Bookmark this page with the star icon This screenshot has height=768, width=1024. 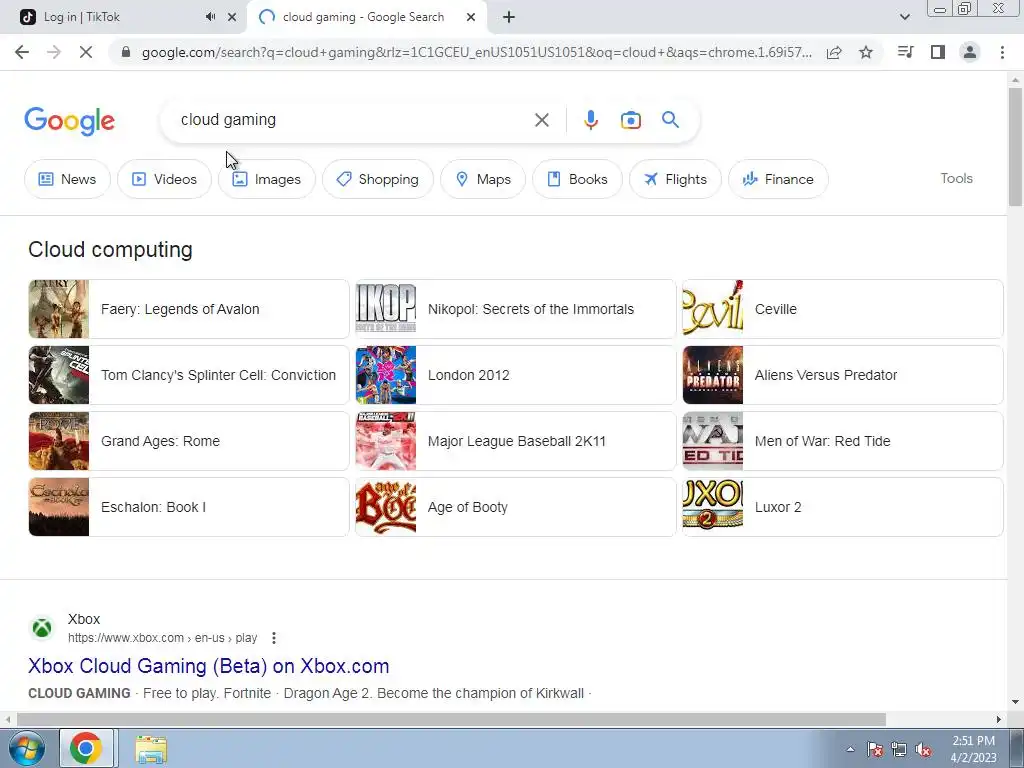tap(866, 52)
